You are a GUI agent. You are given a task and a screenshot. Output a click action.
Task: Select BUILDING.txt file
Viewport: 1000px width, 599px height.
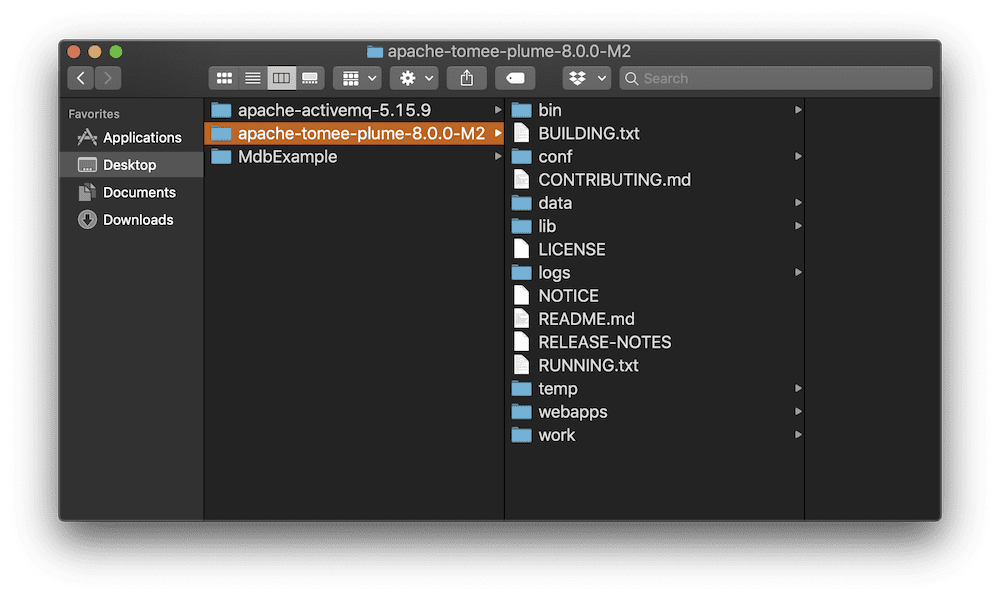click(654, 133)
